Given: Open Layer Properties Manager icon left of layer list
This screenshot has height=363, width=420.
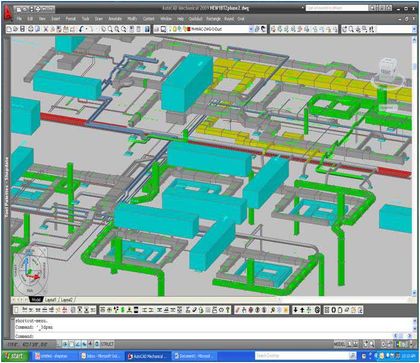Looking at the screenshot, I should [x=157, y=29].
